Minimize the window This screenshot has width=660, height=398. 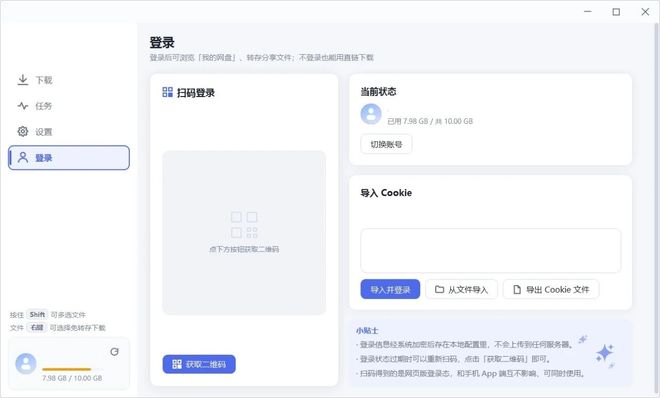pyautogui.click(x=588, y=12)
